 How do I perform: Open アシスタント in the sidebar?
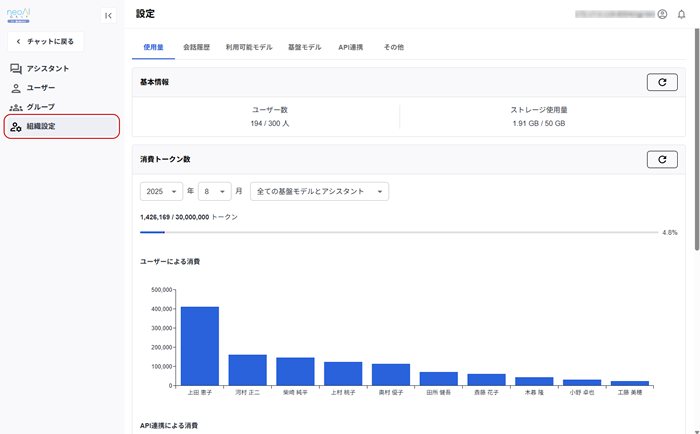46,68
